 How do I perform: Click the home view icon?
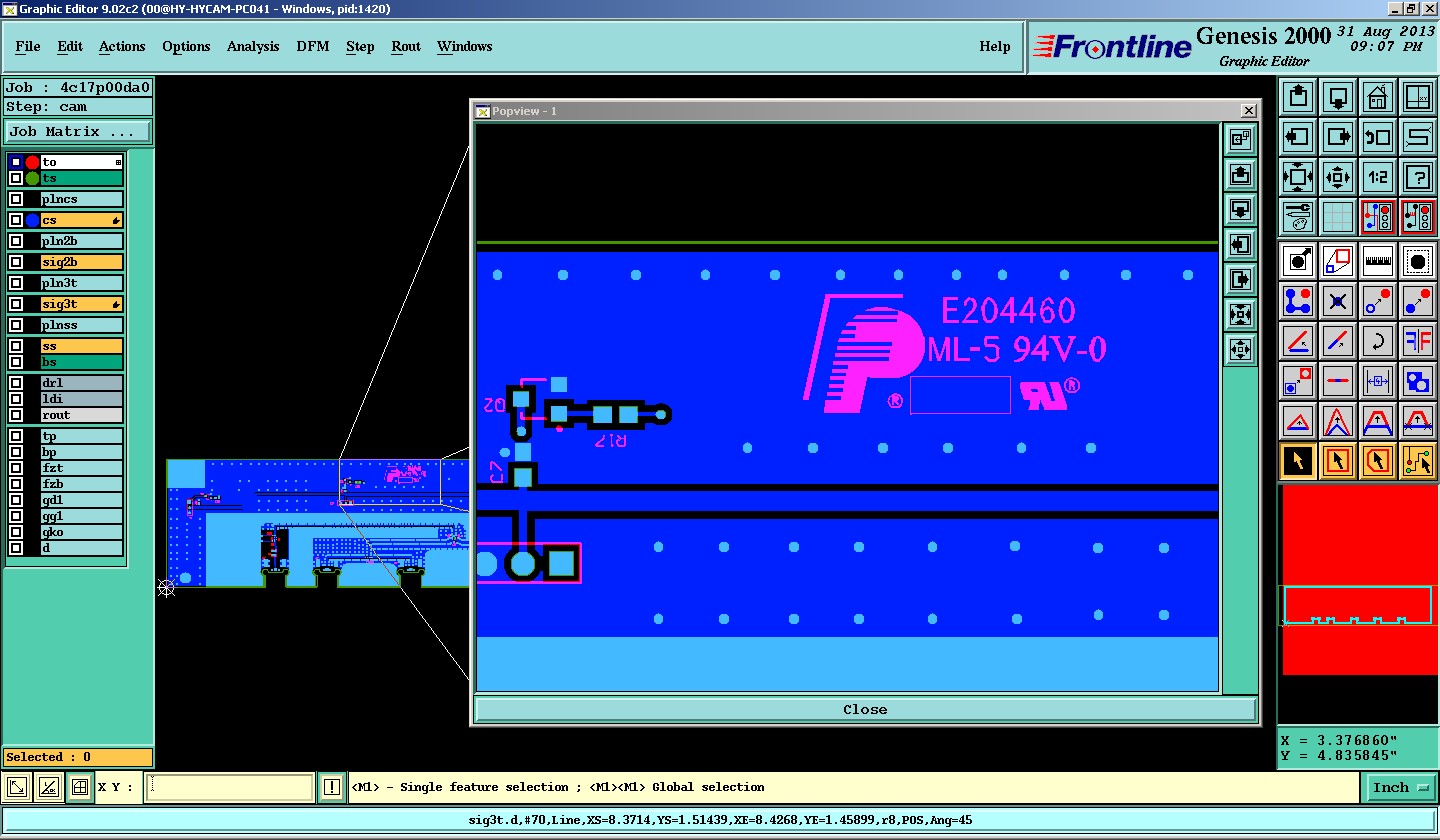click(x=1378, y=98)
